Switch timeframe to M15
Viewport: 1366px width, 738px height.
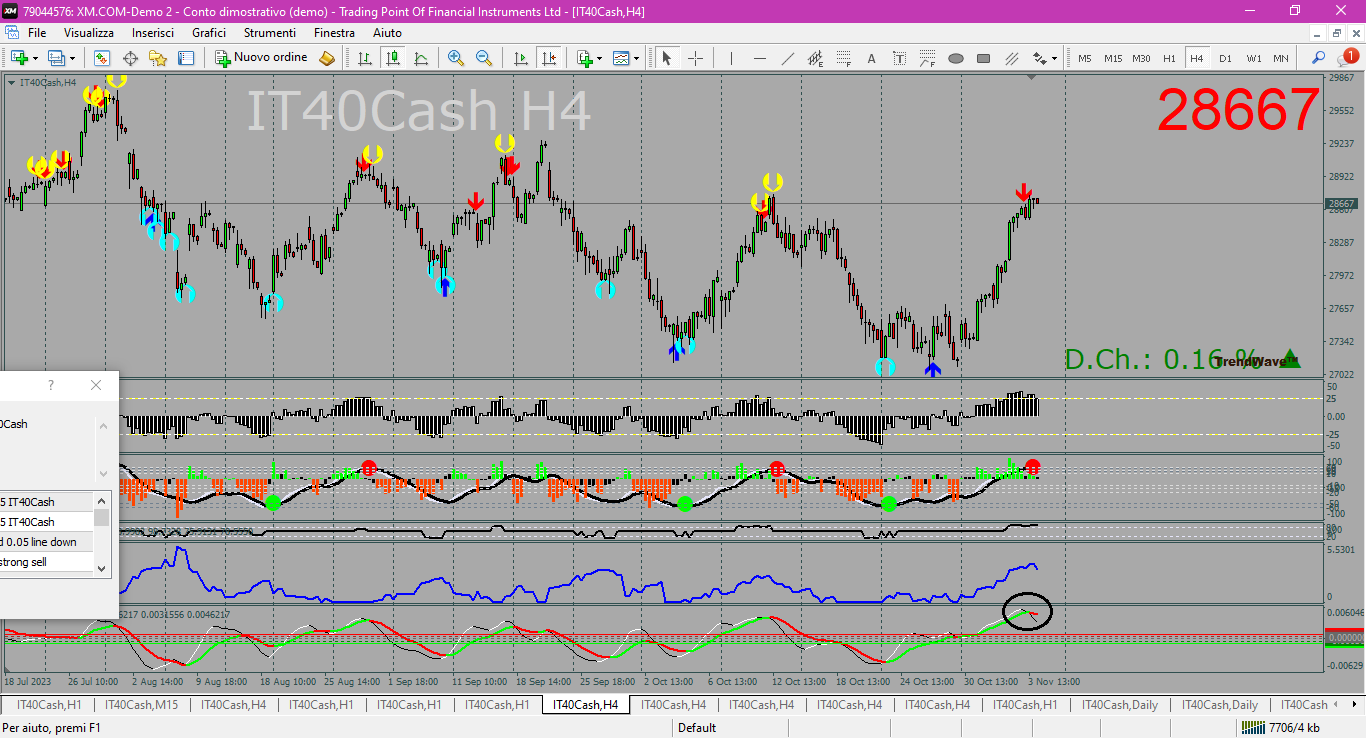(x=1113, y=58)
